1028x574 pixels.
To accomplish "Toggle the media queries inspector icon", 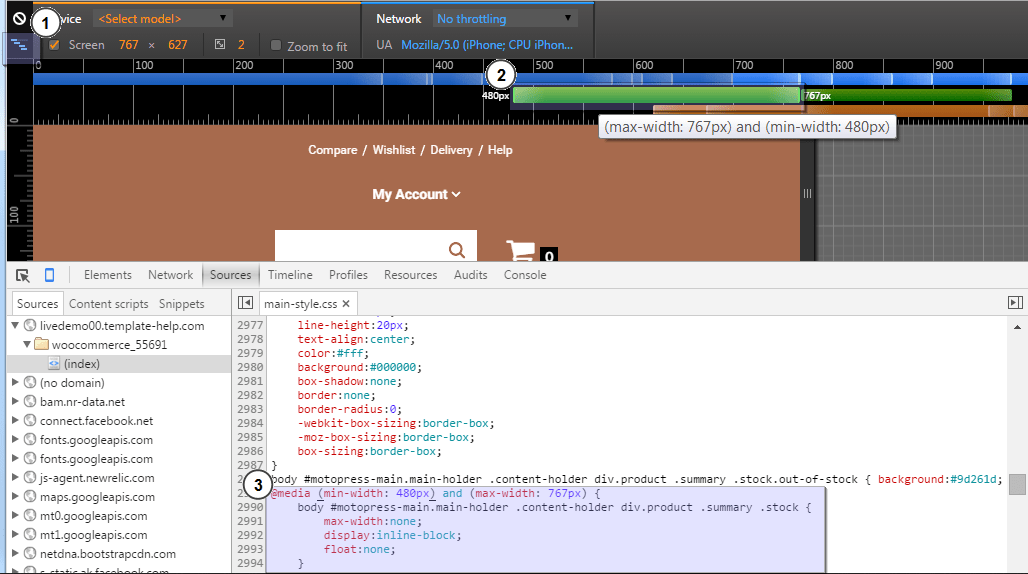I will pyautogui.click(x=20, y=45).
